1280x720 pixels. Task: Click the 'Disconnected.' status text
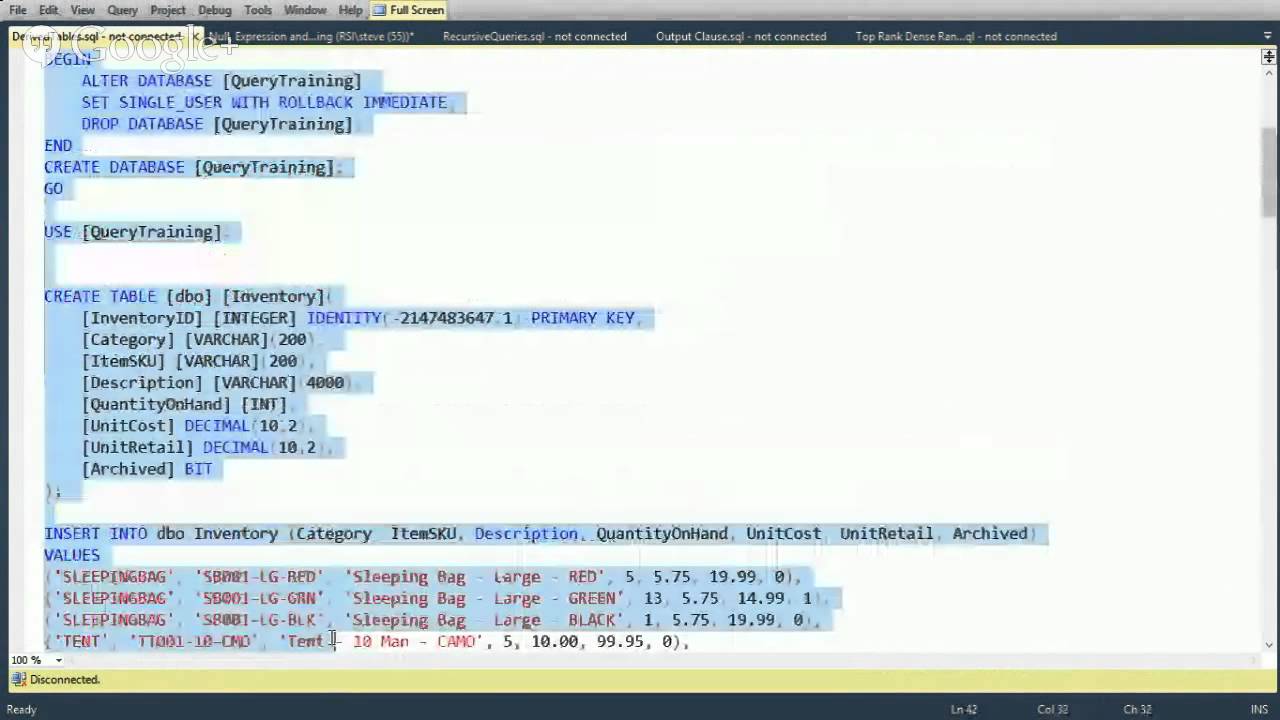(x=65, y=680)
